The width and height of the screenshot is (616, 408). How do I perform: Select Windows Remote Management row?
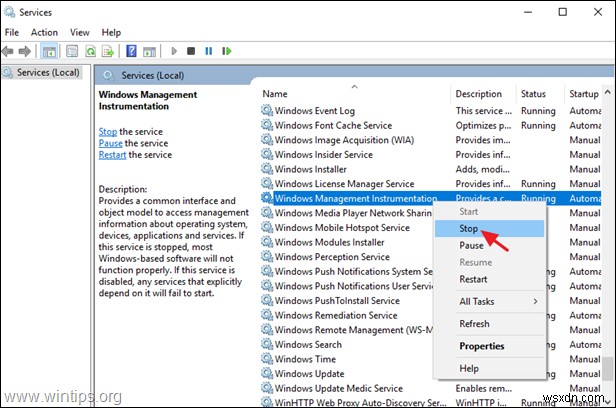(x=346, y=330)
